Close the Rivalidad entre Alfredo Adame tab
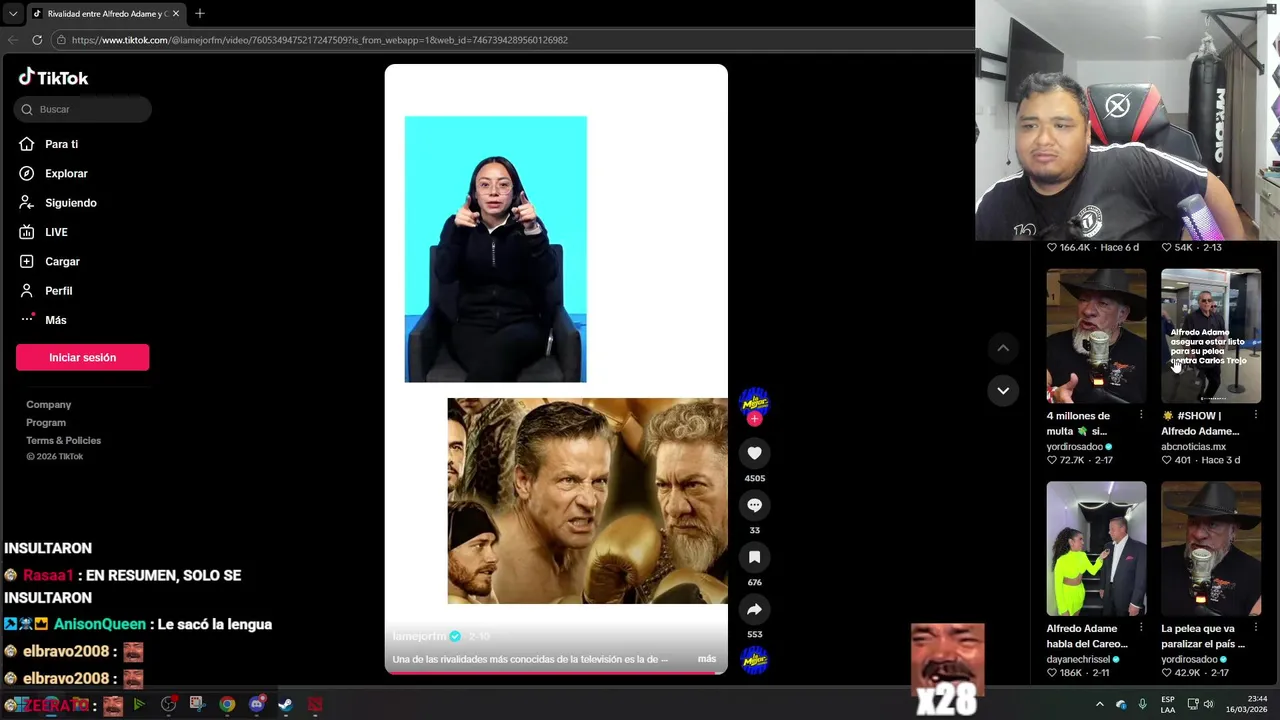Screen dimensions: 1280x720 (176, 14)
